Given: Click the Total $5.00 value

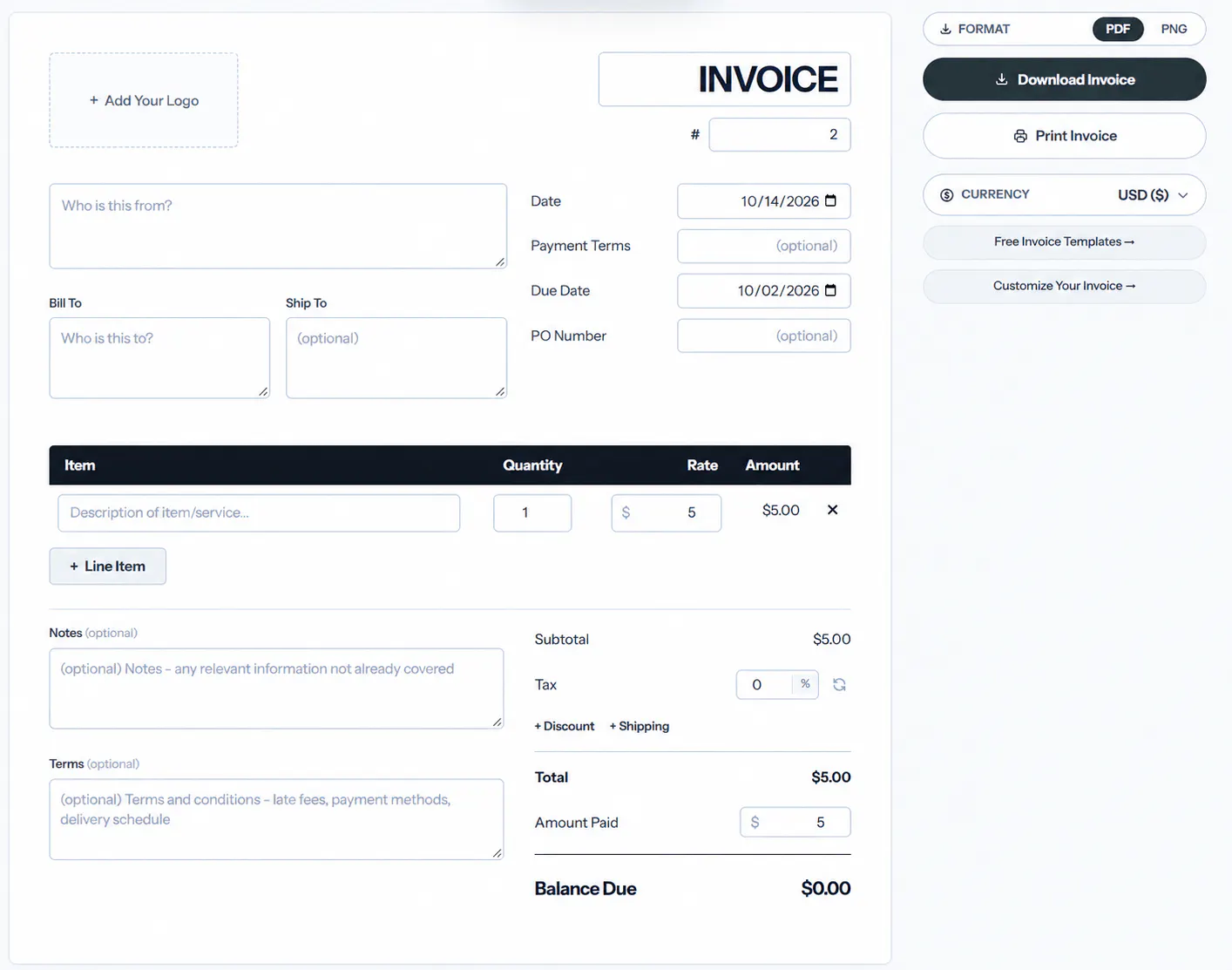Looking at the screenshot, I should pos(831,777).
